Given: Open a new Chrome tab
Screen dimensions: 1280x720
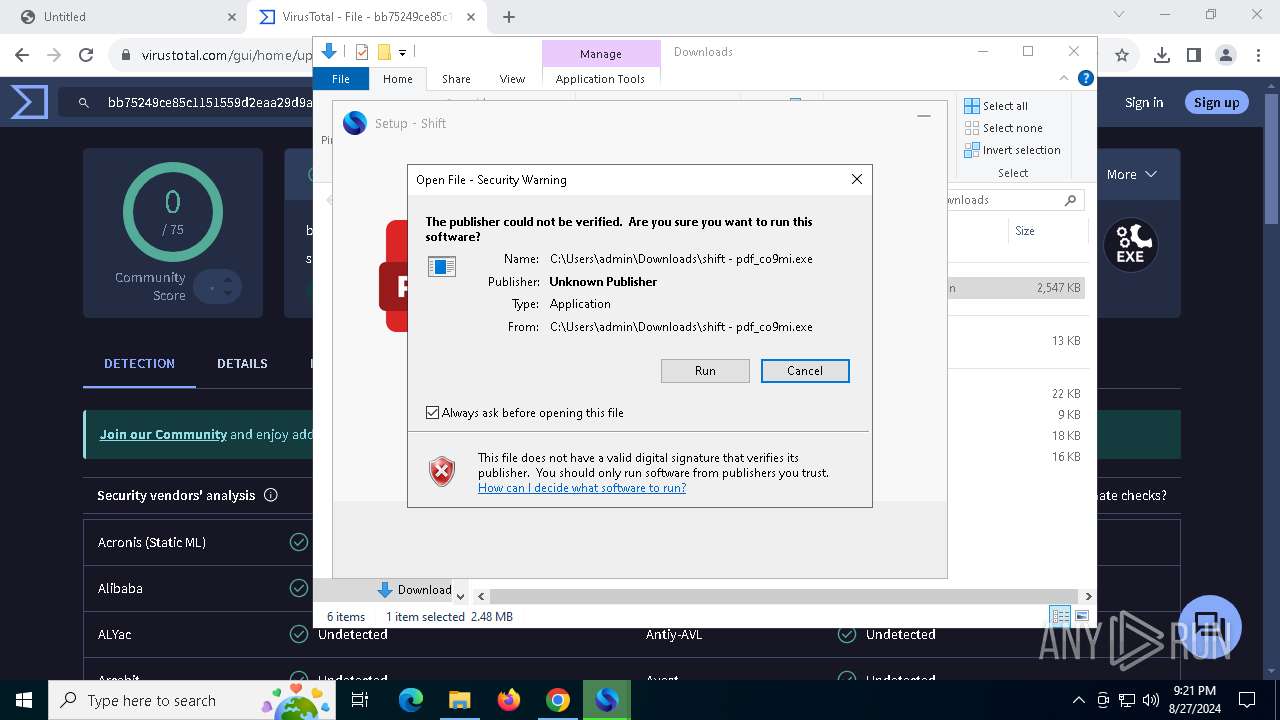Looking at the screenshot, I should tap(509, 17).
